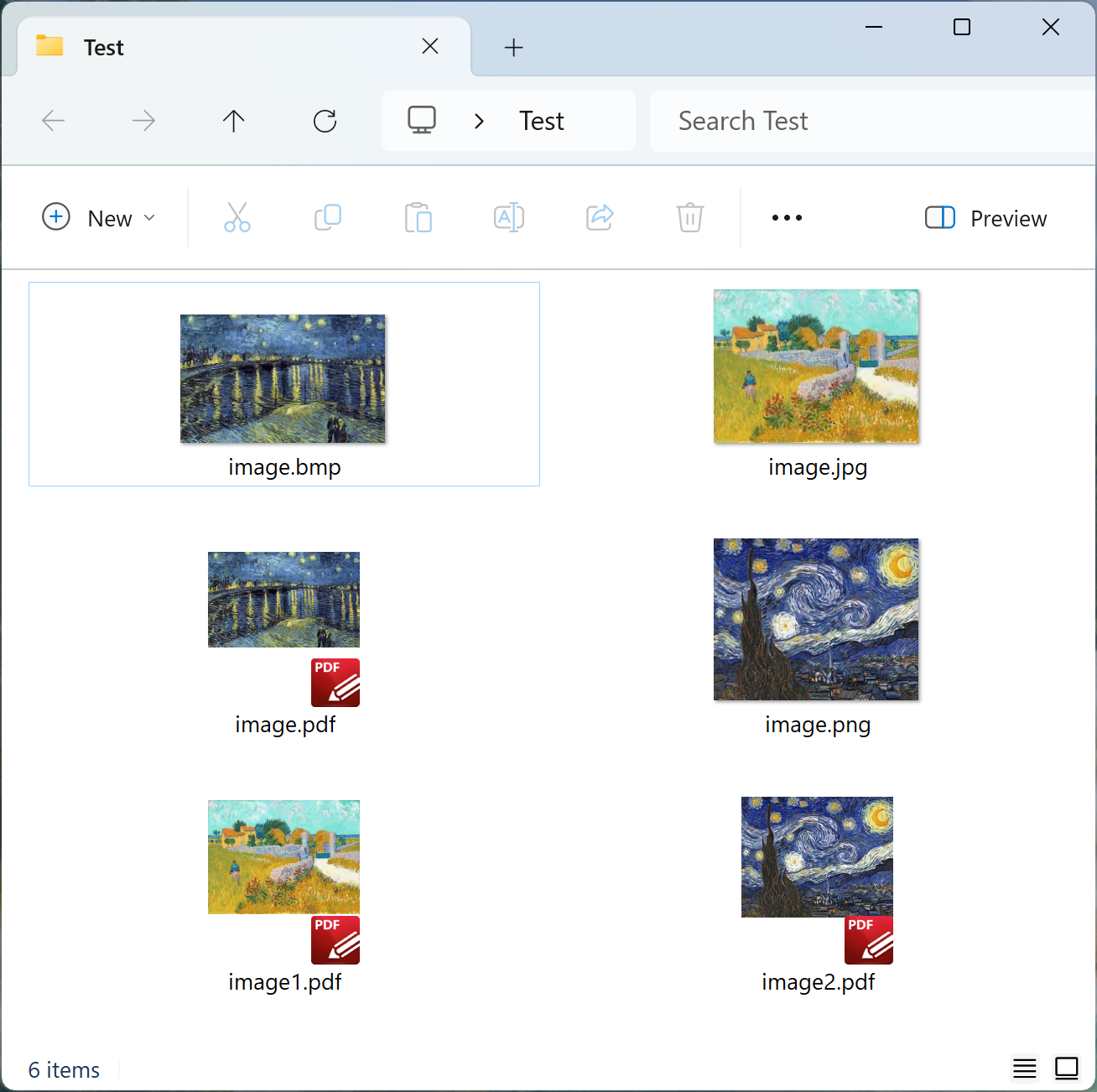Close the File Explorer window

click(x=1051, y=27)
